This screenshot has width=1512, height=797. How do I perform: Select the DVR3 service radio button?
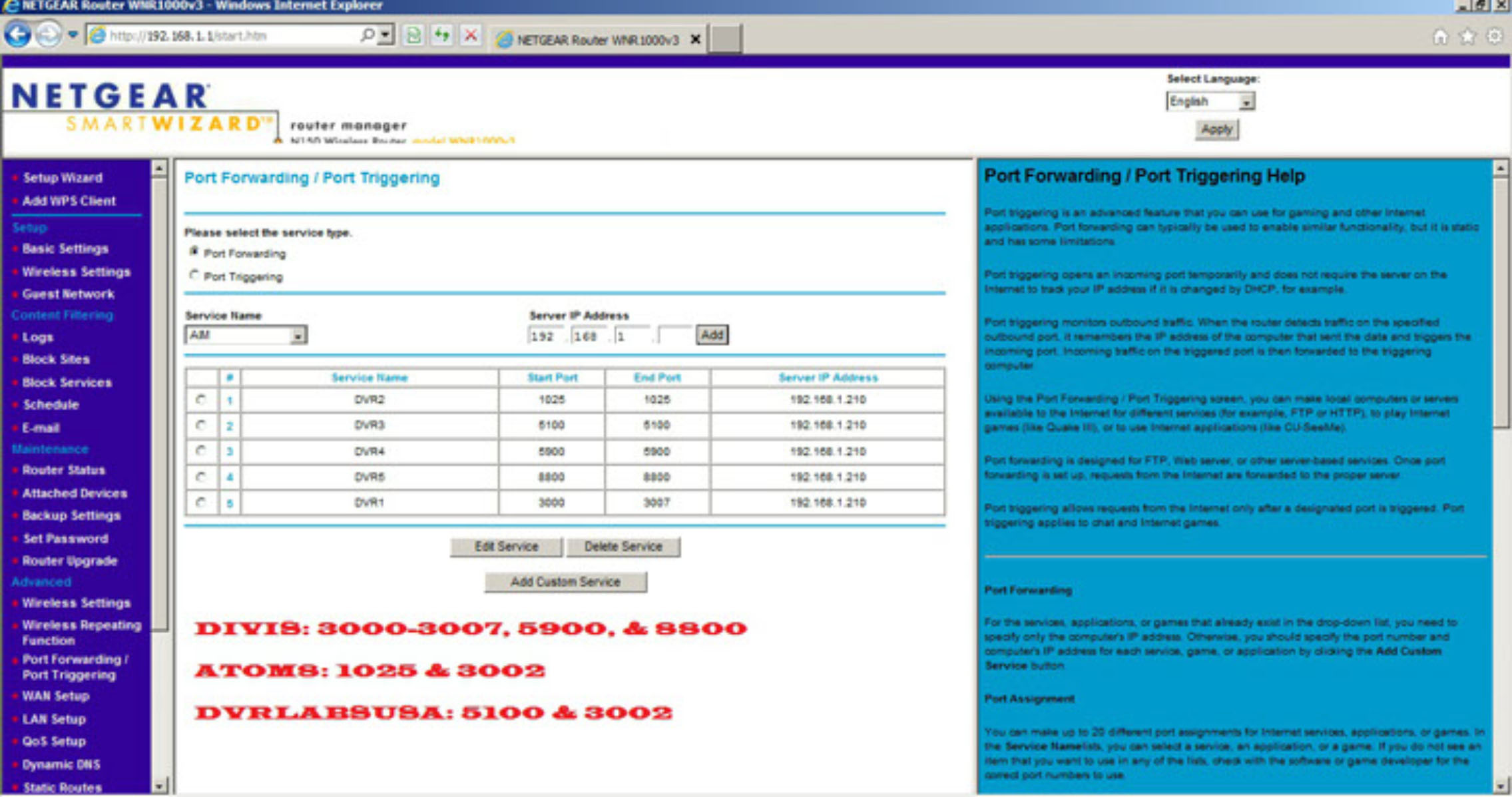click(200, 425)
